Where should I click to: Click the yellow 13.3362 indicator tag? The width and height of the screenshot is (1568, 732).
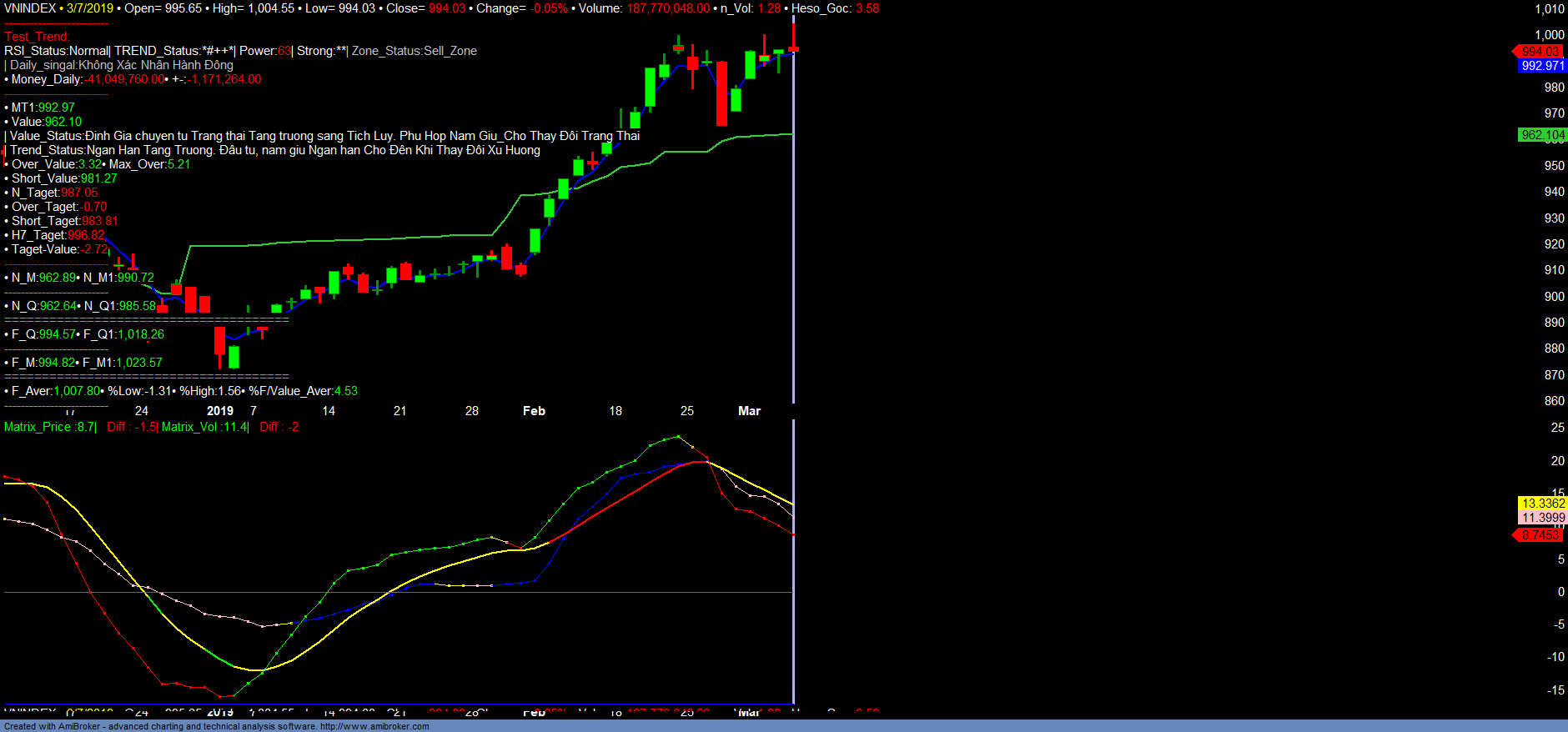click(x=1542, y=504)
